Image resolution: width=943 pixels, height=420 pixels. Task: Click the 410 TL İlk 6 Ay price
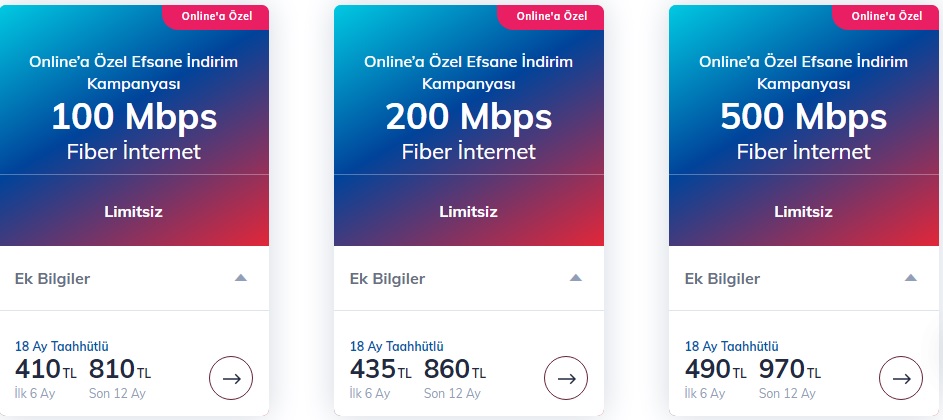point(46,377)
